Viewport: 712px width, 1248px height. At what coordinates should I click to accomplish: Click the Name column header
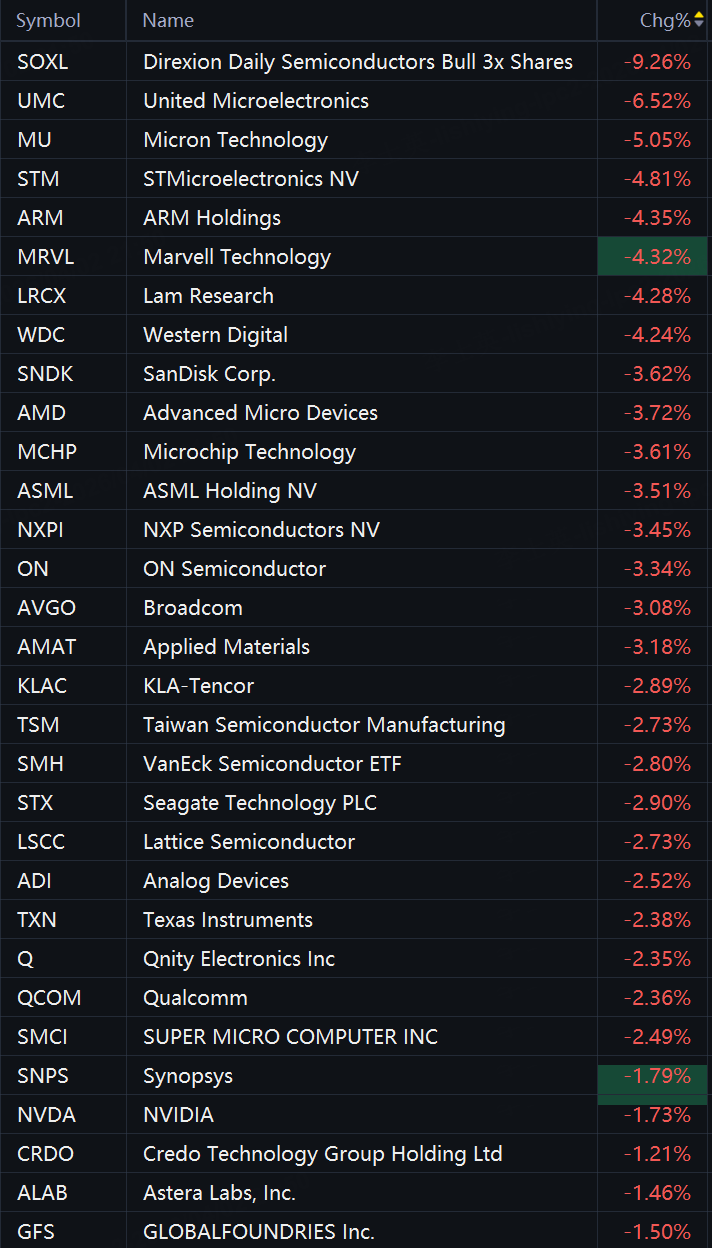pos(168,20)
